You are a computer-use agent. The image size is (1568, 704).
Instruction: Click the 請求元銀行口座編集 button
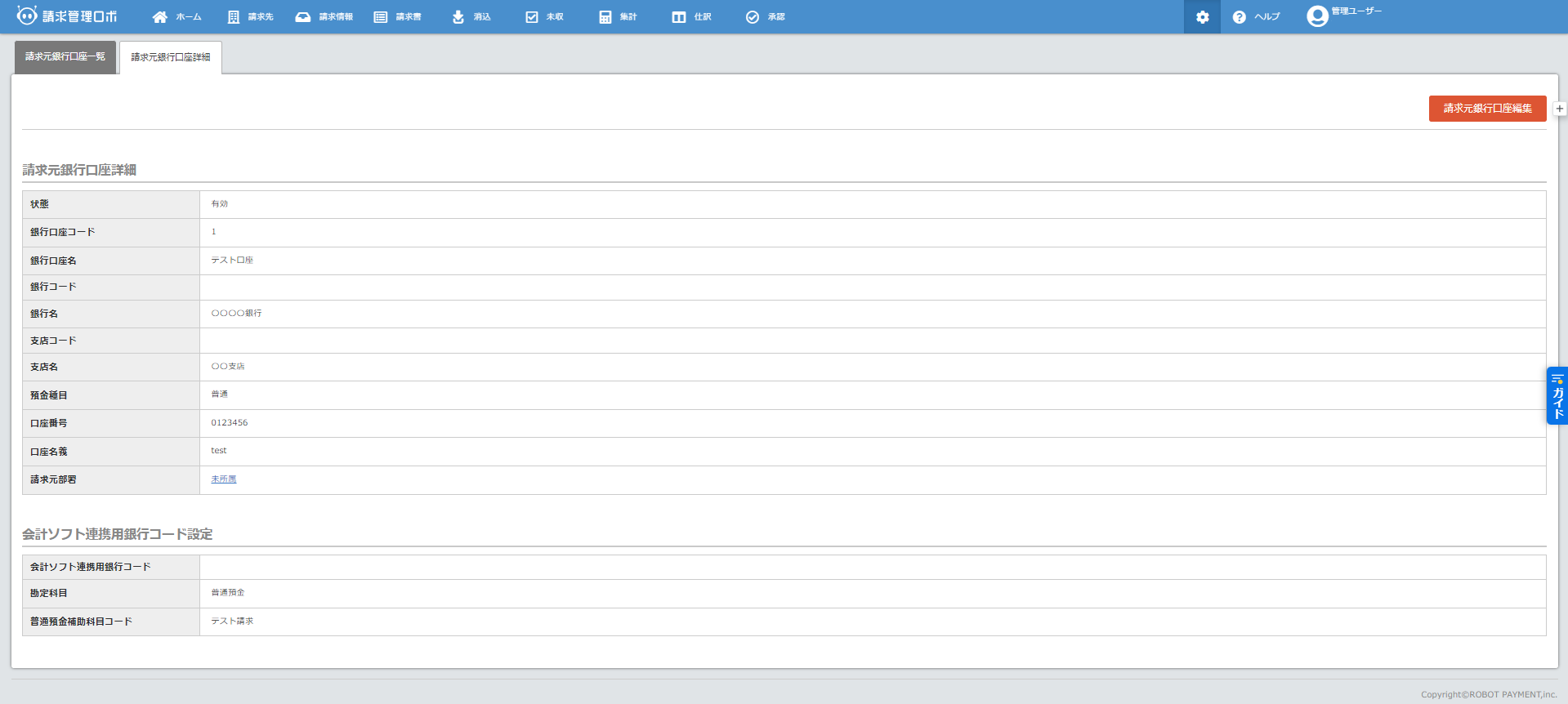(1487, 109)
